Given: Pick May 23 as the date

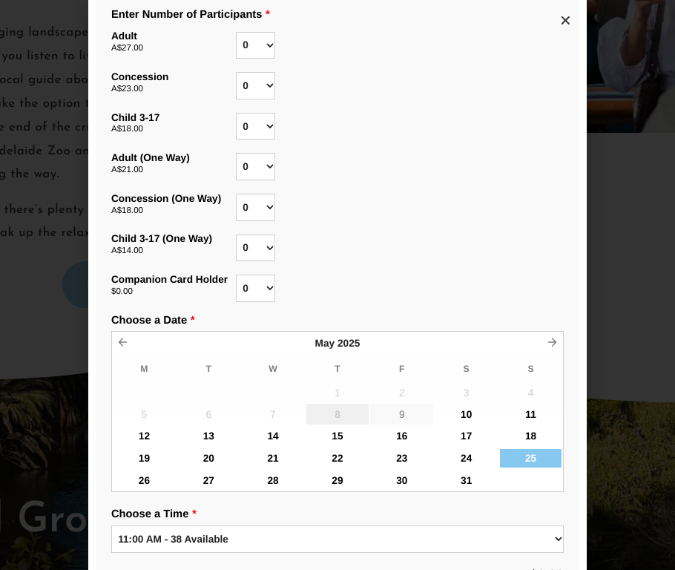Looking at the screenshot, I should pyautogui.click(x=402, y=458).
